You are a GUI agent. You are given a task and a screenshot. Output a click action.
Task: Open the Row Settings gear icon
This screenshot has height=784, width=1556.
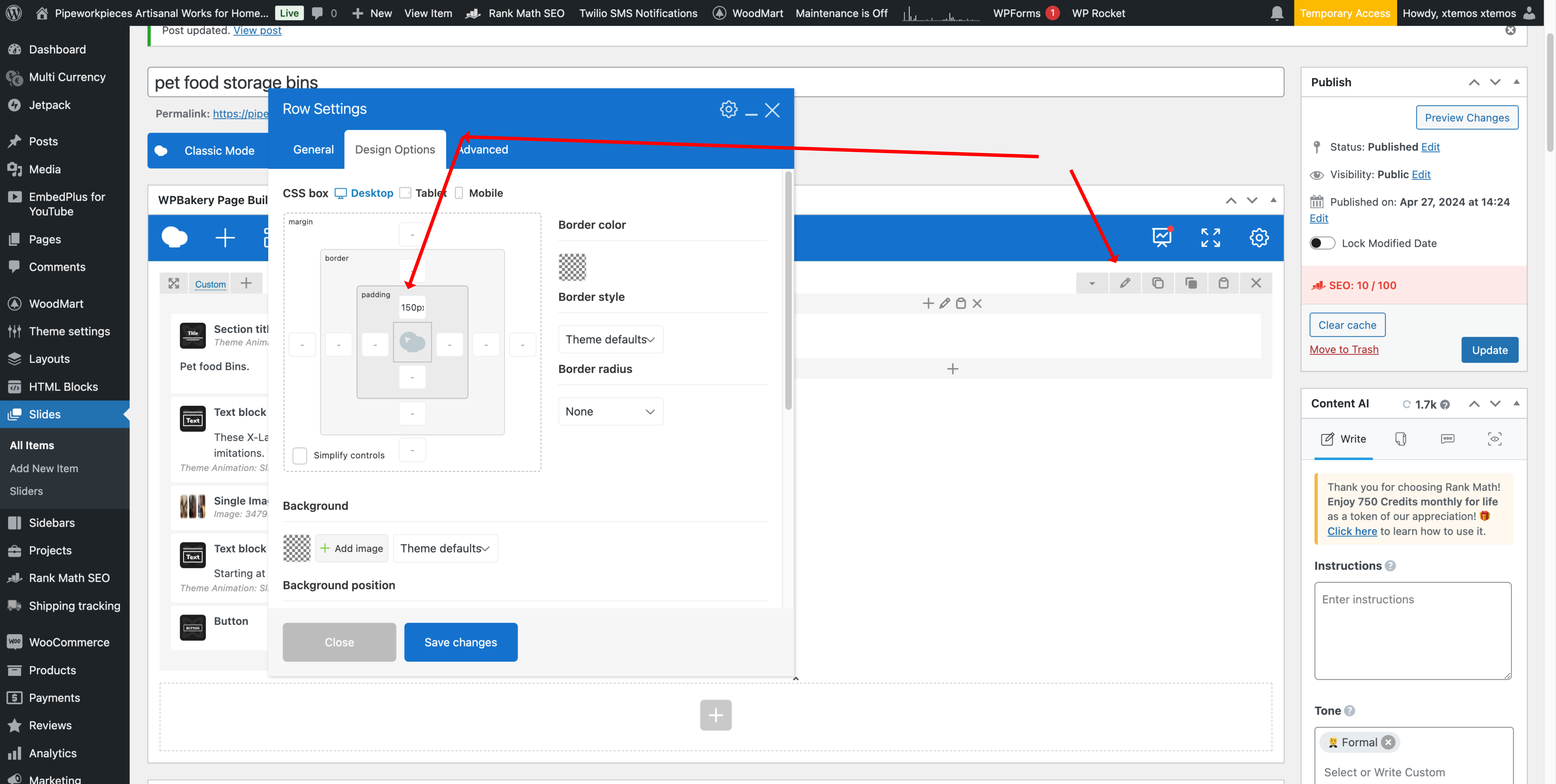coord(729,109)
